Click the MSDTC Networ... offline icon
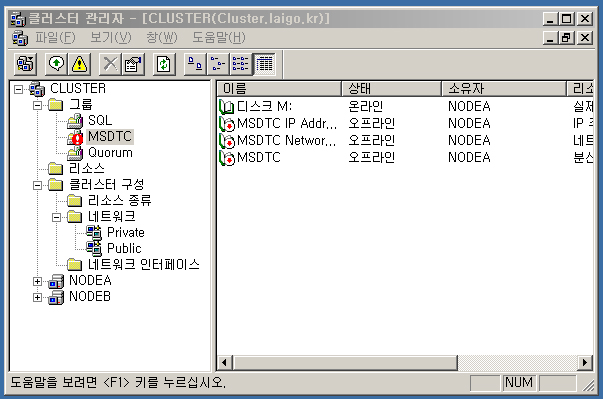This screenshot has width=603, height=399. pos(227,141)
